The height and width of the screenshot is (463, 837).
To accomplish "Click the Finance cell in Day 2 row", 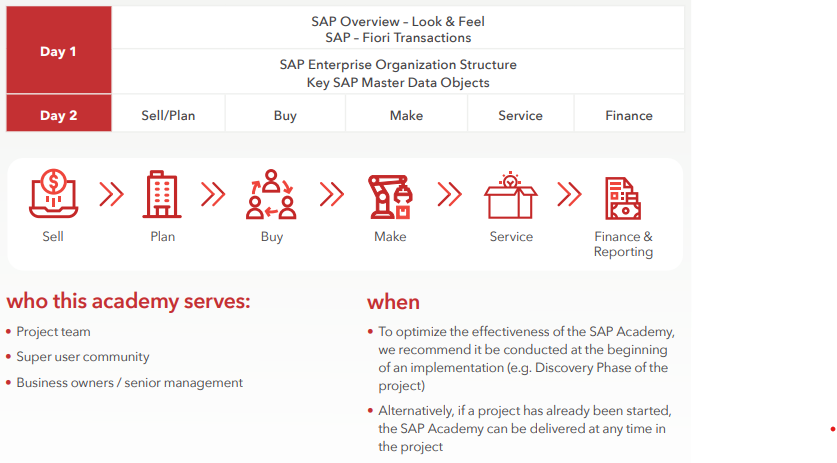I will coord(629,115).
